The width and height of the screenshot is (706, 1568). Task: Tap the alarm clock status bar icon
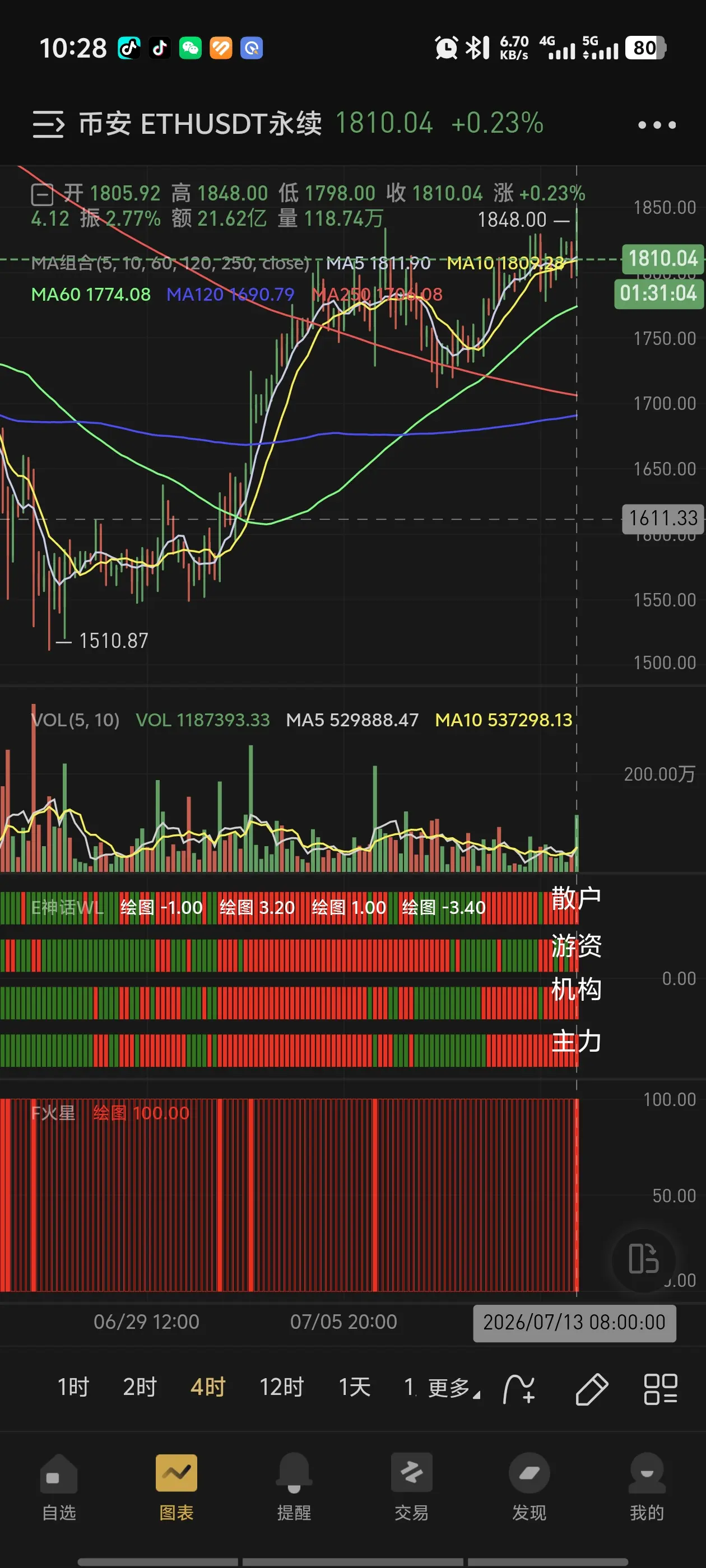pos(446,48)
